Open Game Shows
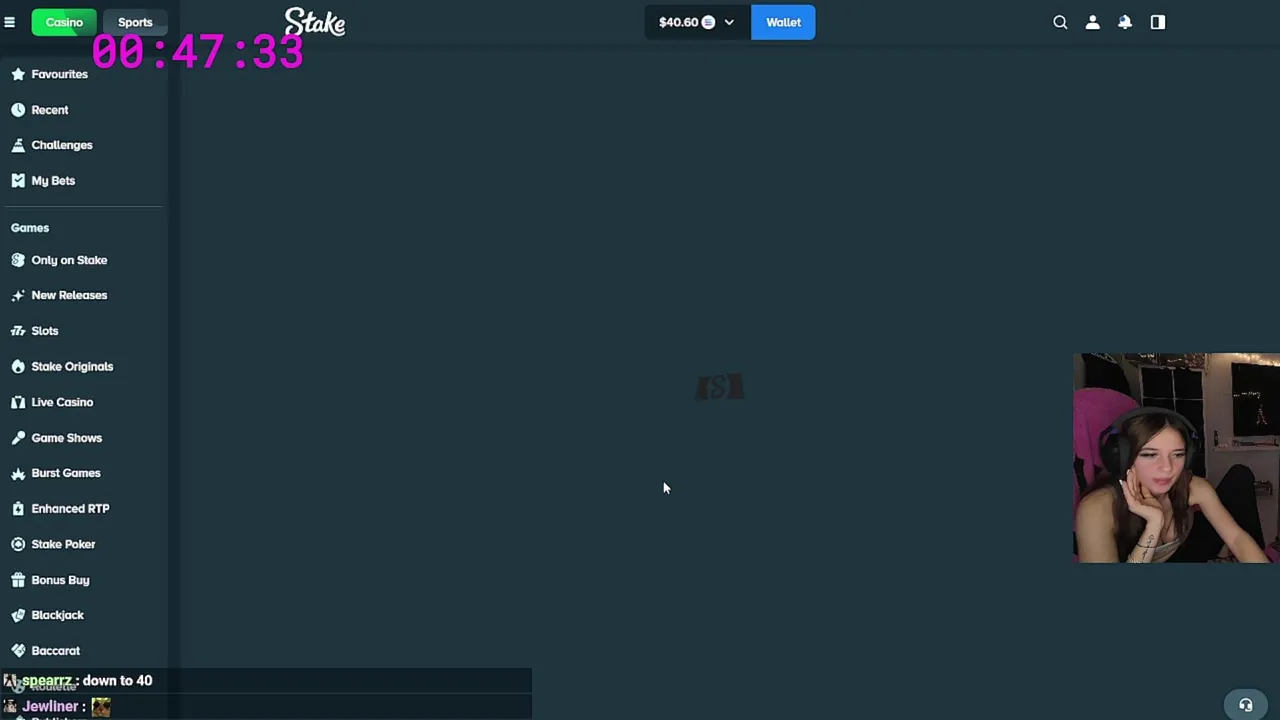The height and width of the screenshot is (720, 1280). [x=67, y=438]
